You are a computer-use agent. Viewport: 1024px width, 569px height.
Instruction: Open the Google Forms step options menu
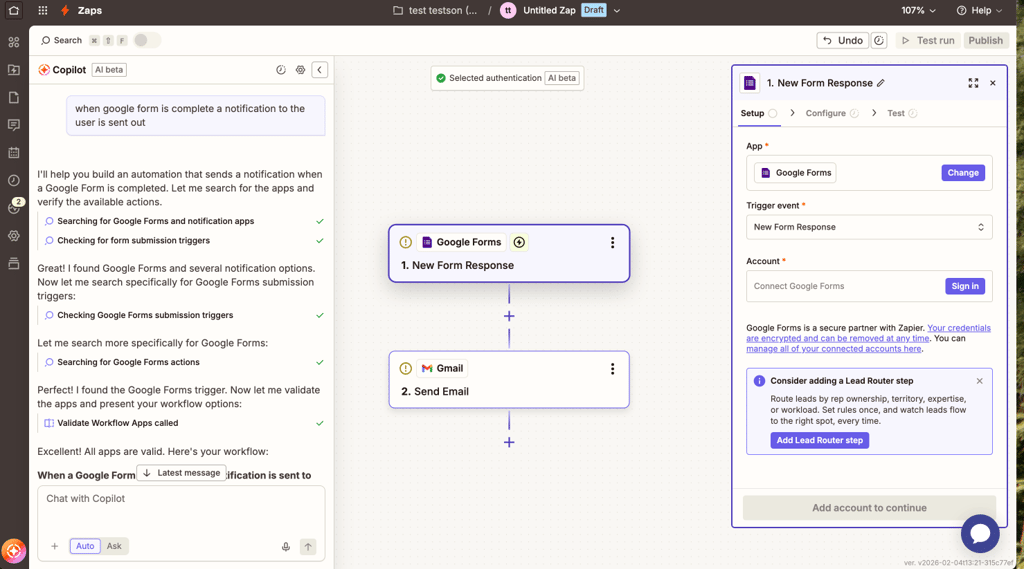click(x=613, y=242)
